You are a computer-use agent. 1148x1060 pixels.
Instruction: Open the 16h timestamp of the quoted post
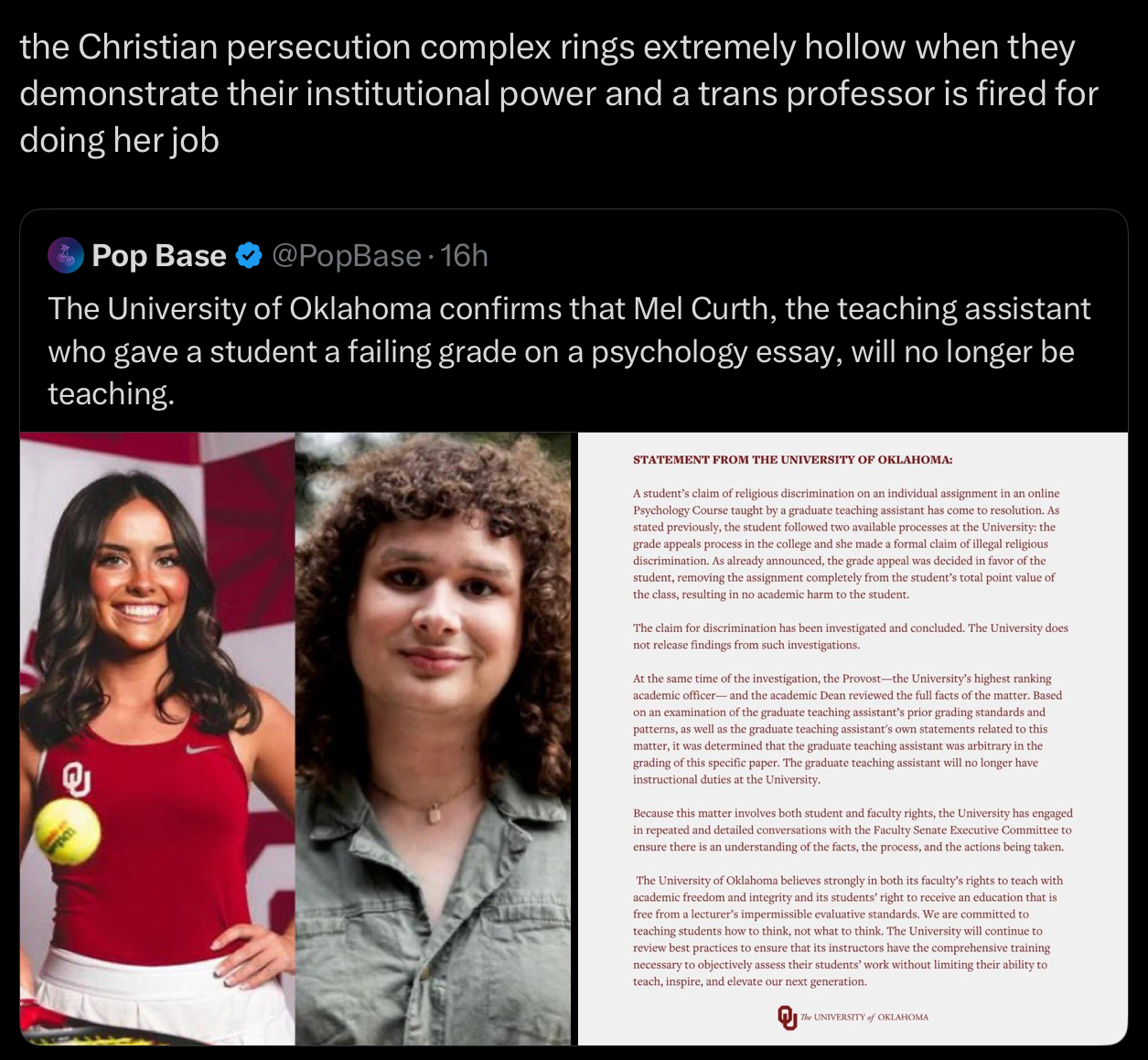pyautogui.click(x=465, y=255)
